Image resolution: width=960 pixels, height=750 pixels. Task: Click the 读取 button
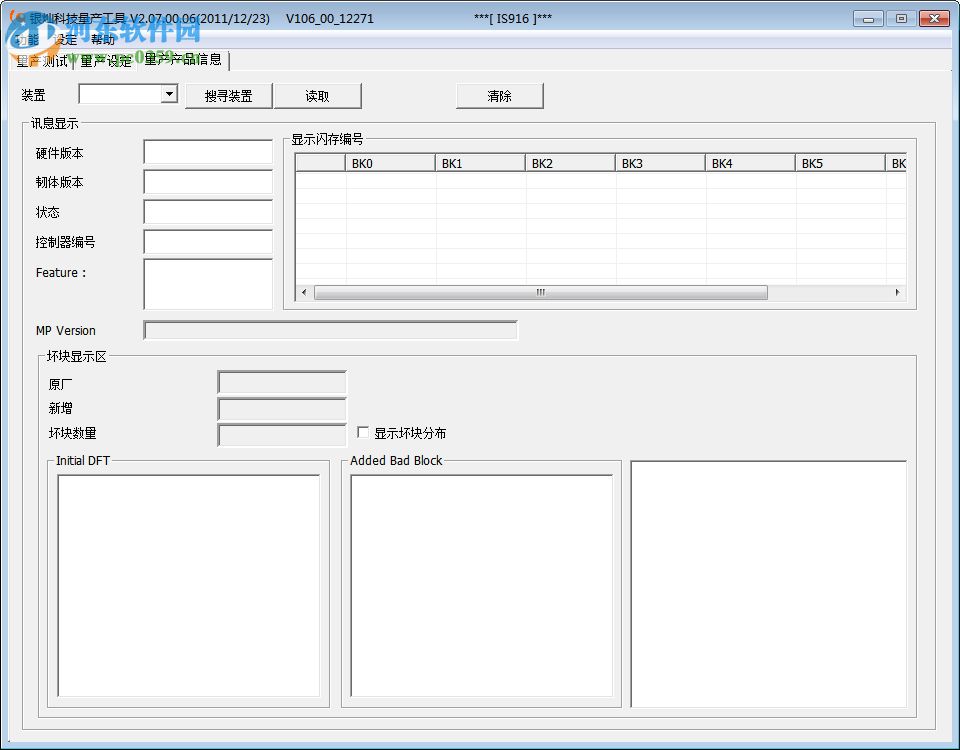(317, 96)
